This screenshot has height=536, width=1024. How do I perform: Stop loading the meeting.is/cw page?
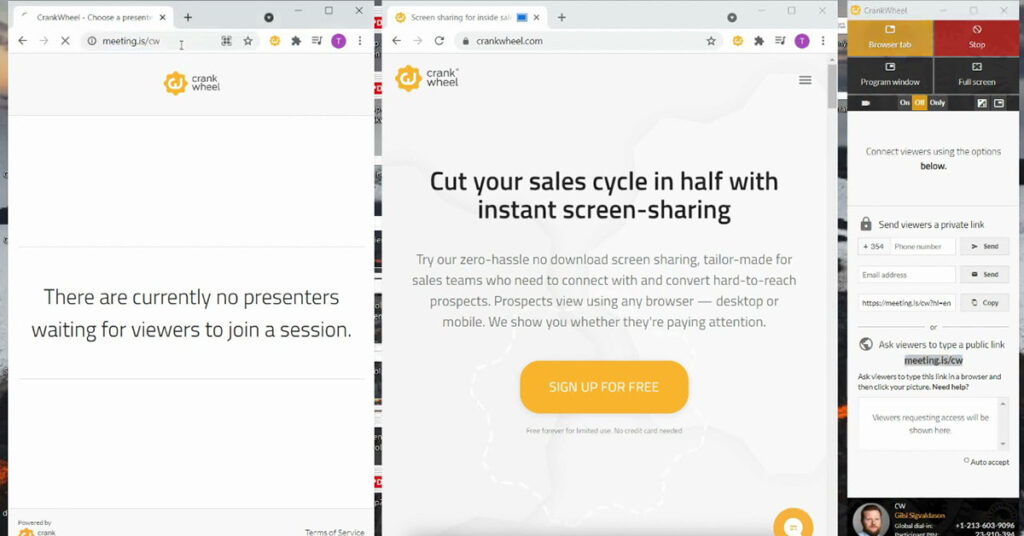point(64,41)
